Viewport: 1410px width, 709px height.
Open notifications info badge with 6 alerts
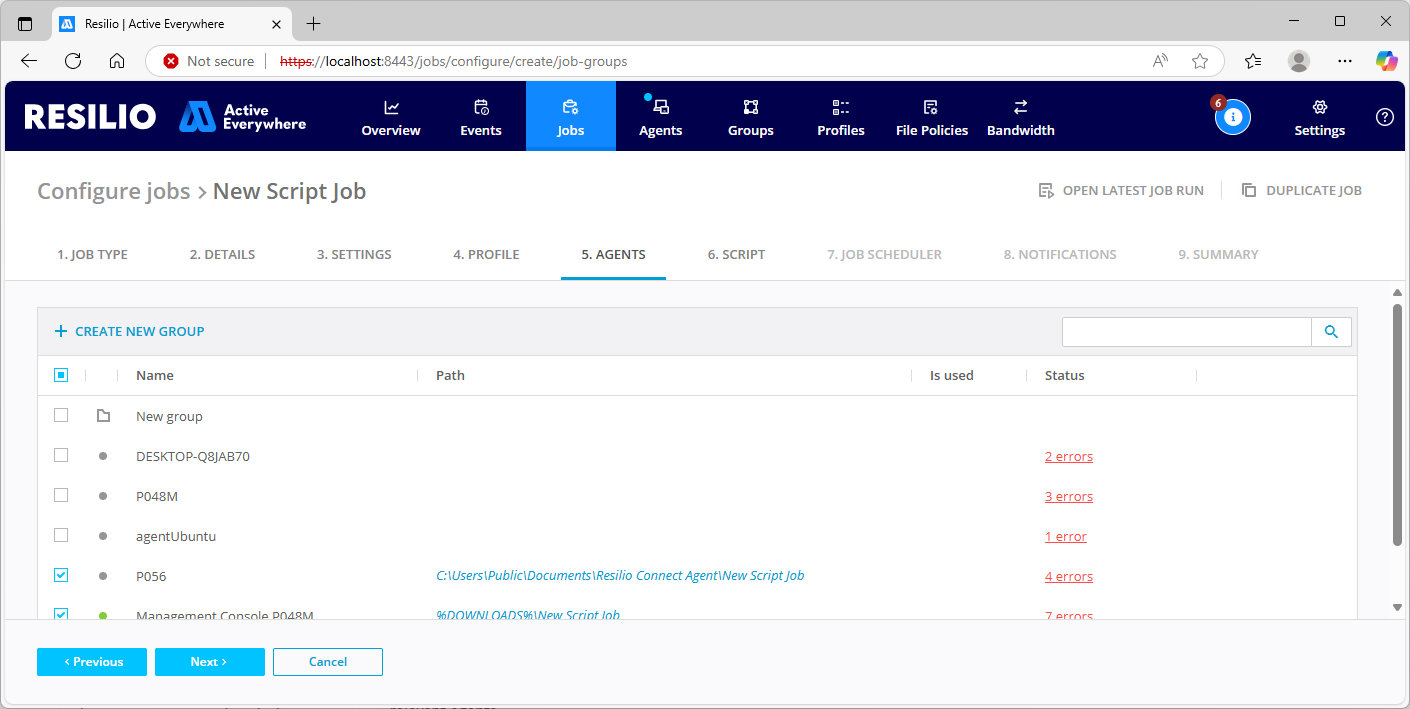point(1232,117)
